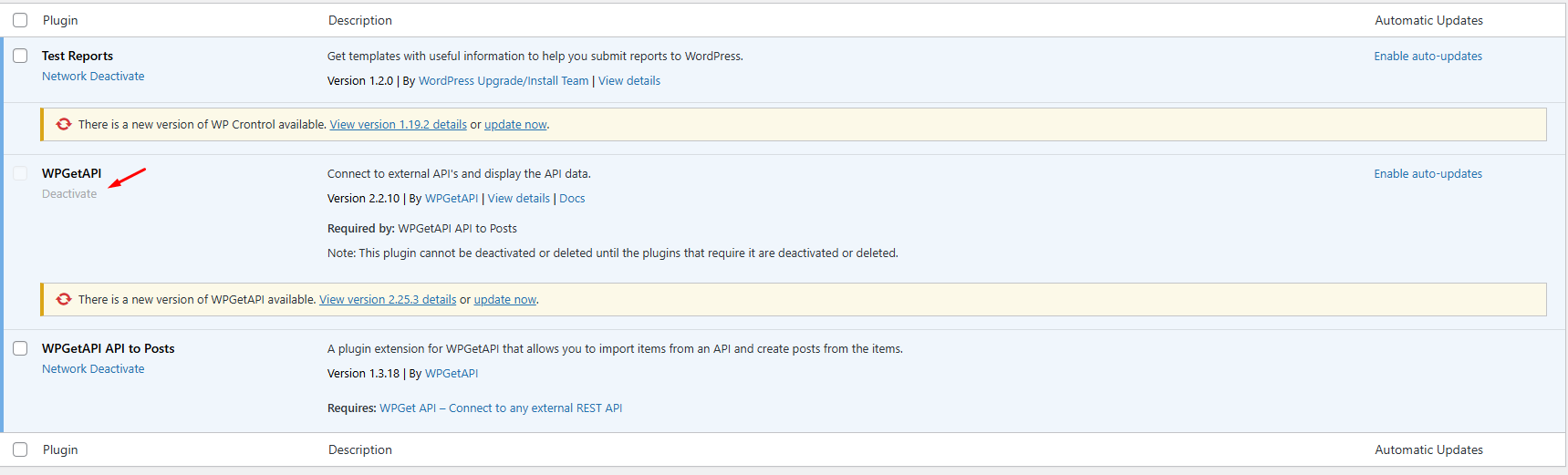The image size is (1568, 475).
Task: Open WordPress Upgrade/Install Team author link
Action: point(504,81)
